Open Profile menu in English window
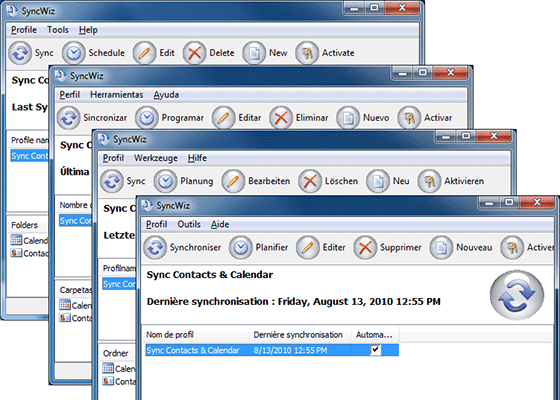560x400 pixels. click(x=24, y=30)
